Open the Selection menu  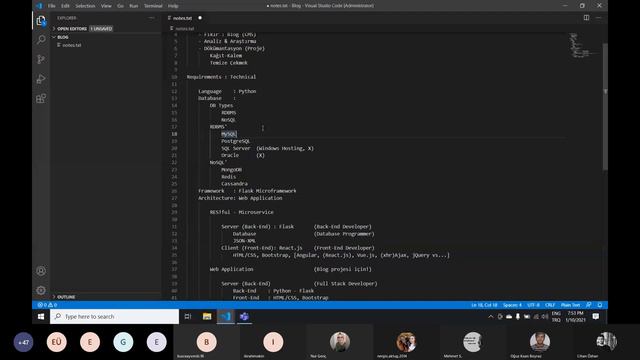(x=85, y=6)
